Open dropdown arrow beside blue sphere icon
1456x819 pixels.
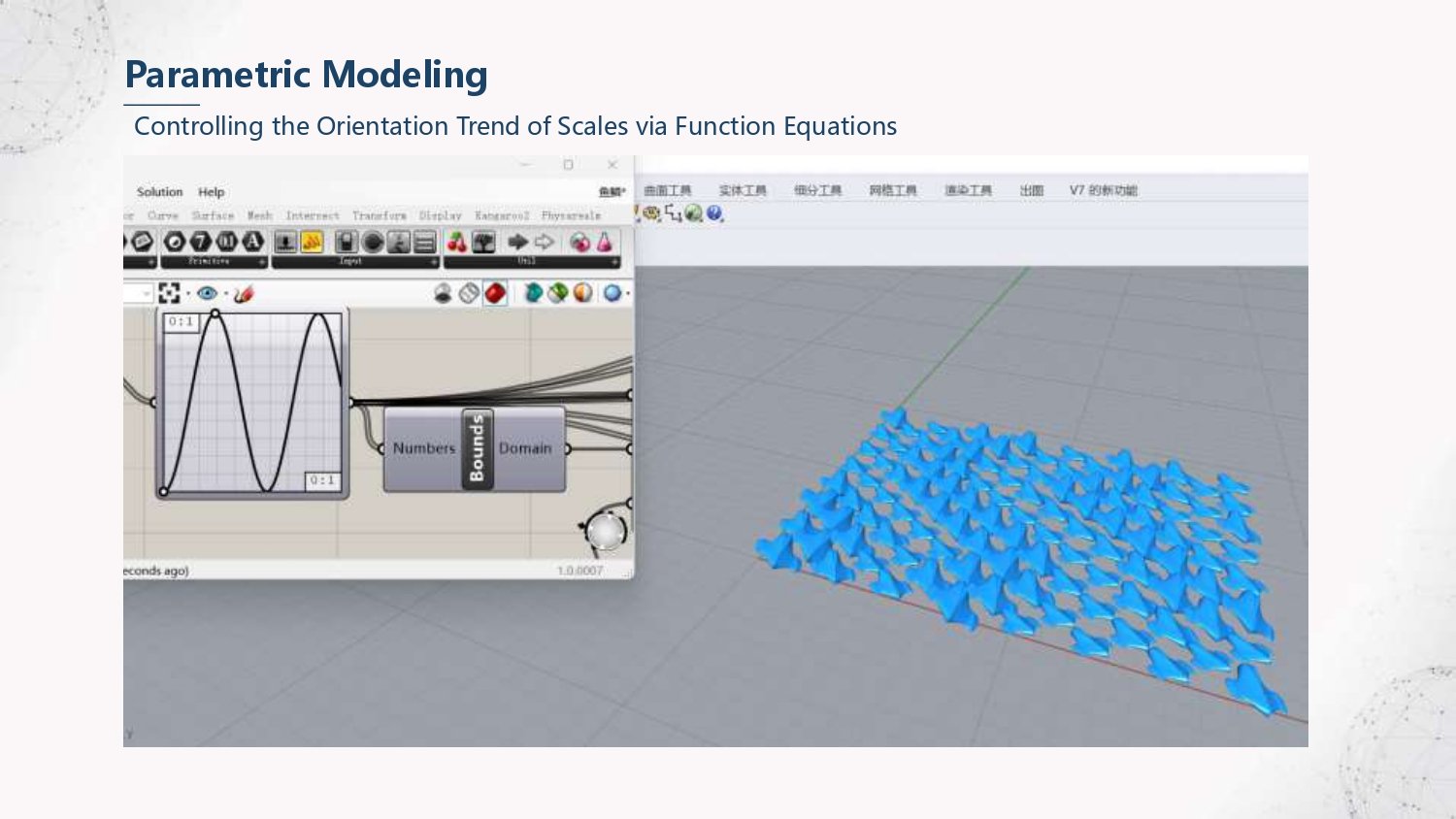coord(628,294)
